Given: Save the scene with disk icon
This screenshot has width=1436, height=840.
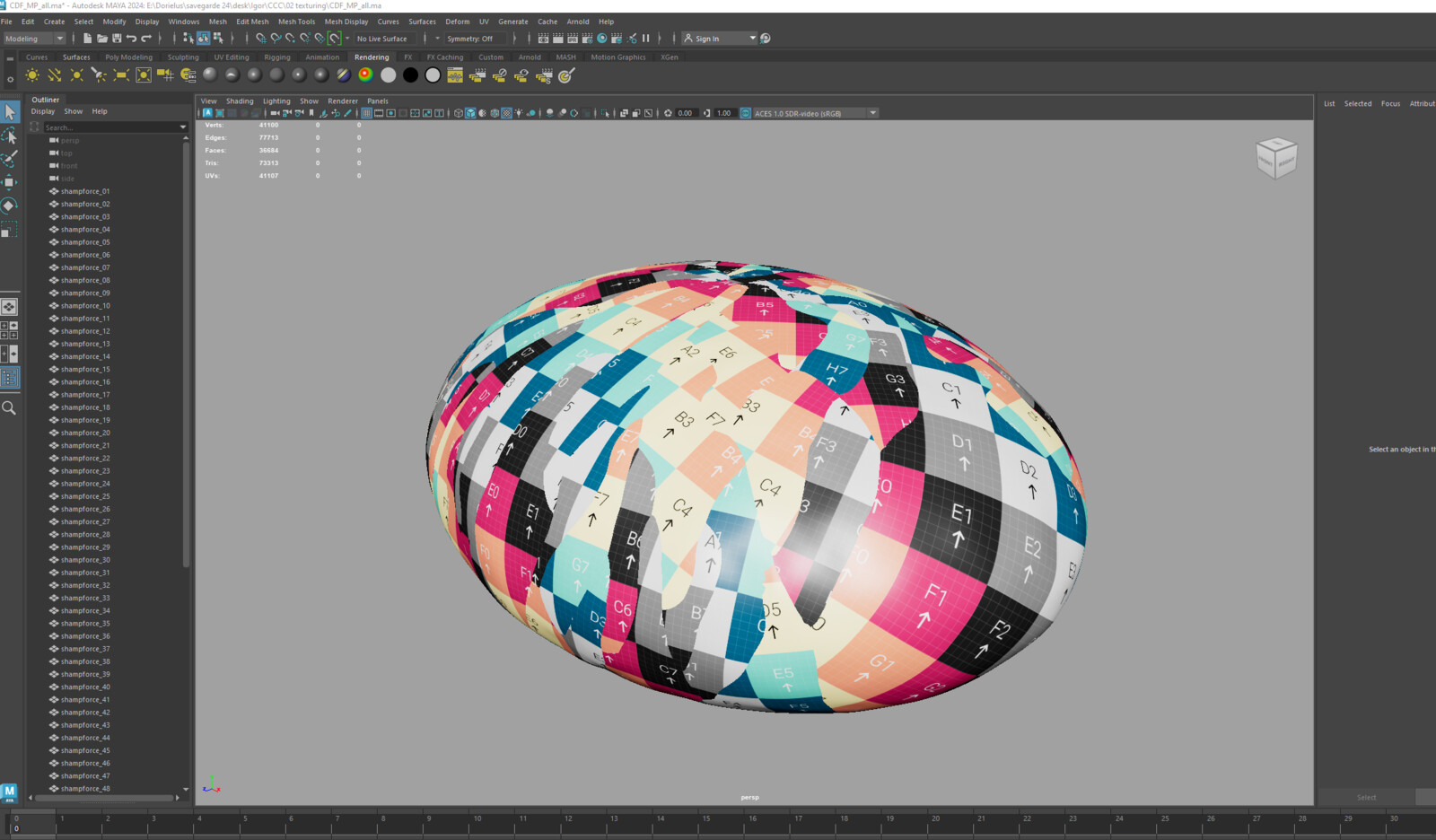Looking at the screenshot, I should [117, 39].
